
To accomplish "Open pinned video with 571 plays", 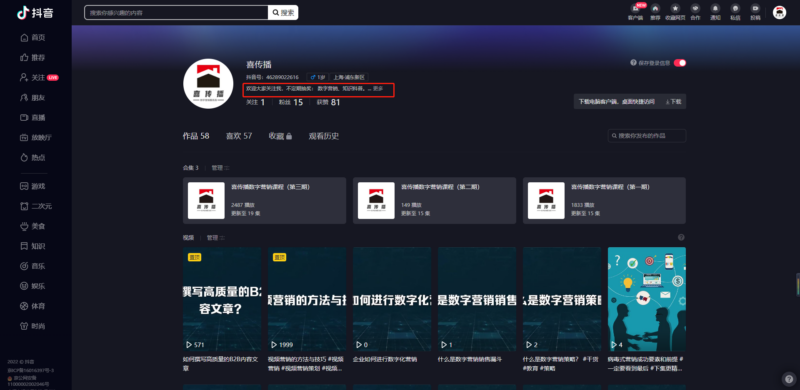I will tap(222, 299).
